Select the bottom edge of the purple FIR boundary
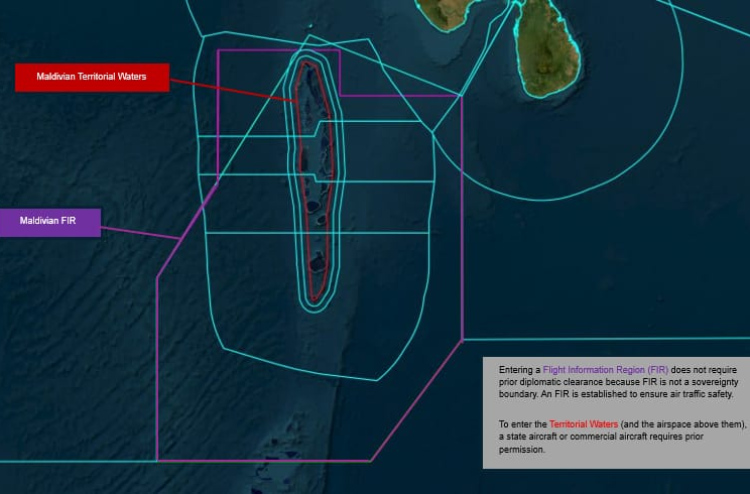This screenshot has width=750, height=494. point(264,460)
